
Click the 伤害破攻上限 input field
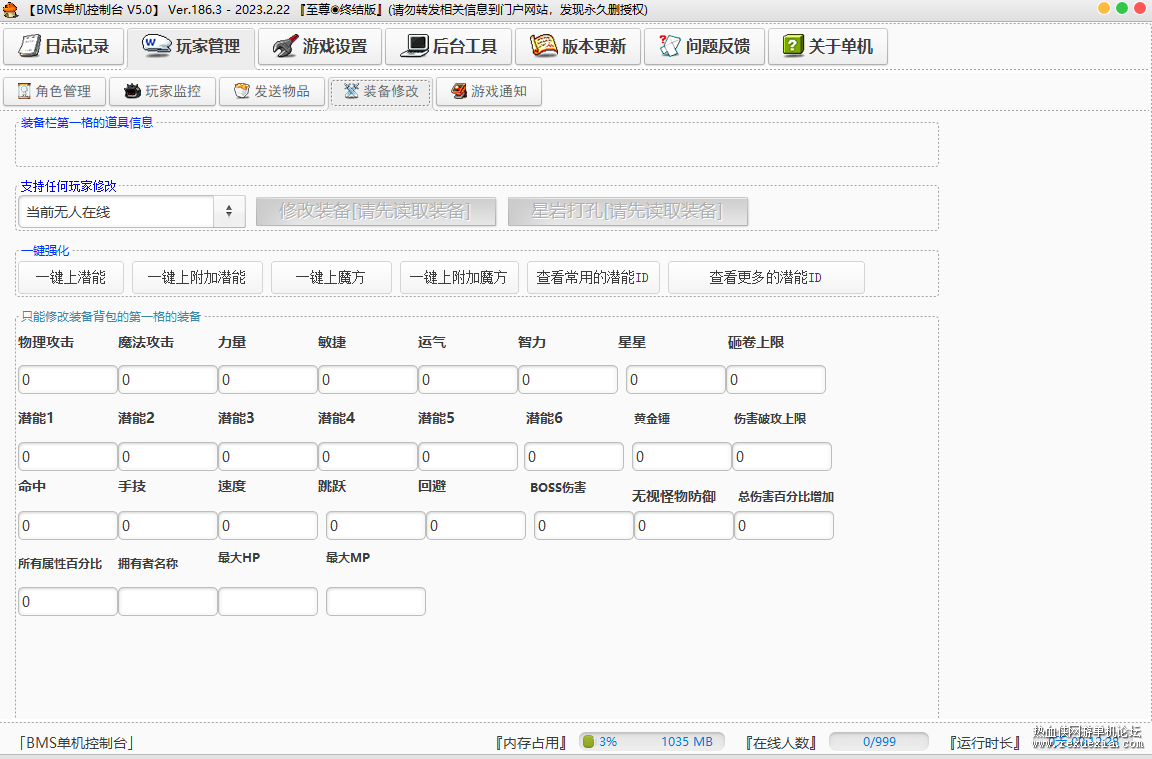click(781, 456)
